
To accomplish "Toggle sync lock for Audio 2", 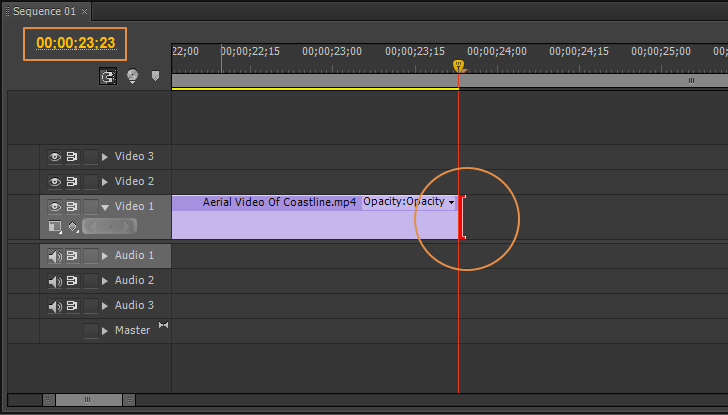I will (x=72, y=281).
